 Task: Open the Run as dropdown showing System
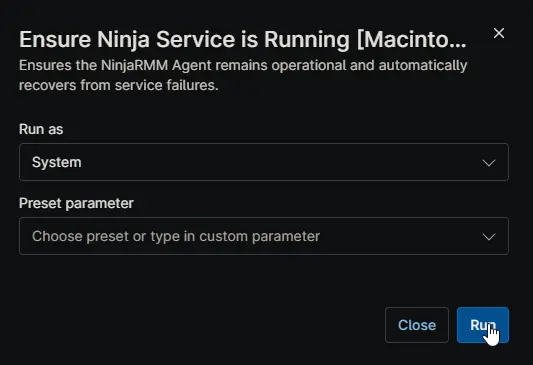tap(264, 162)
